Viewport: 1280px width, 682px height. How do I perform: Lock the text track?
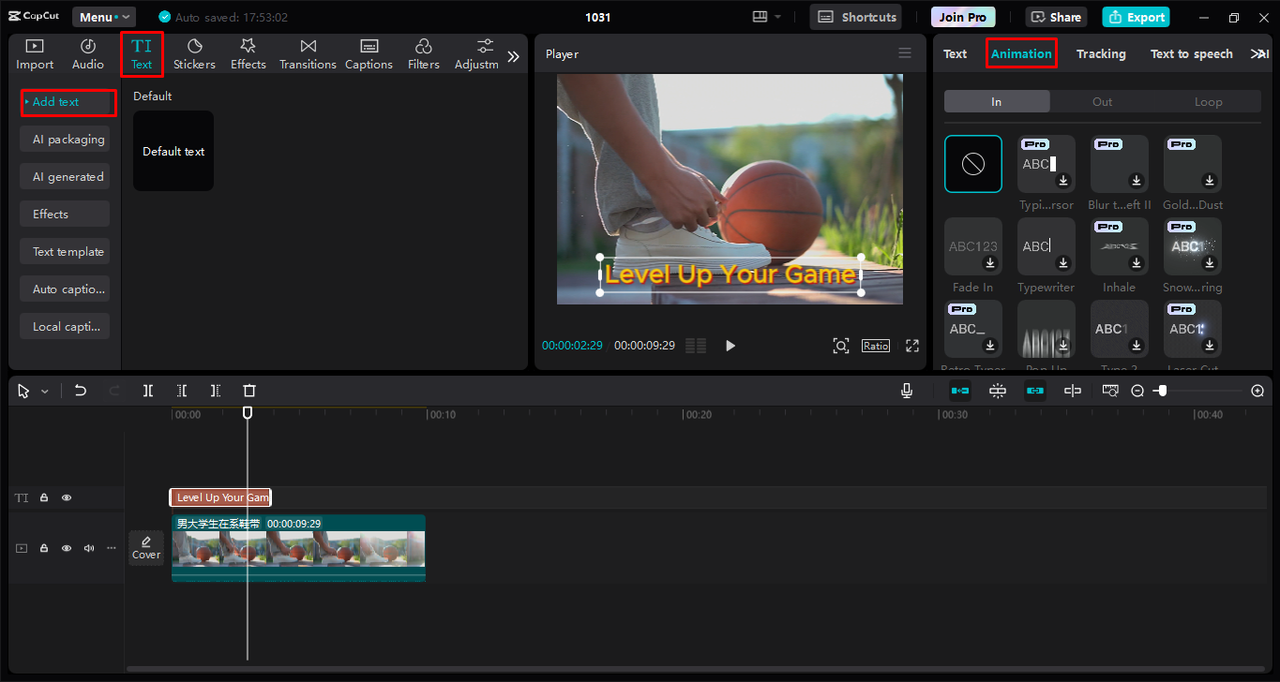[x=44, y=497]
